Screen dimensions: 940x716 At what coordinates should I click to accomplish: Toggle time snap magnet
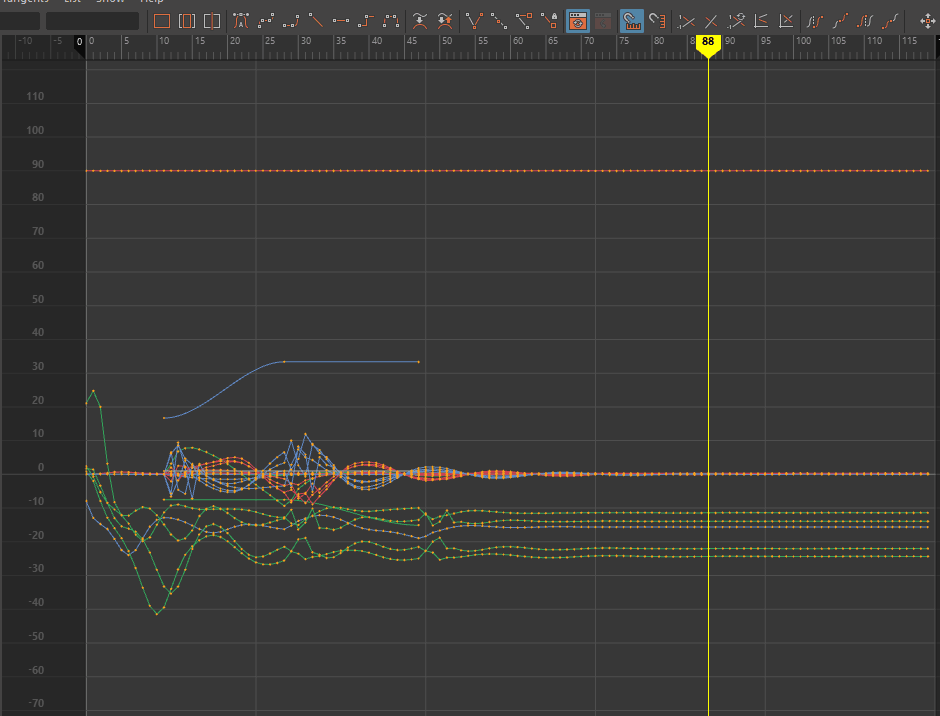632,22
